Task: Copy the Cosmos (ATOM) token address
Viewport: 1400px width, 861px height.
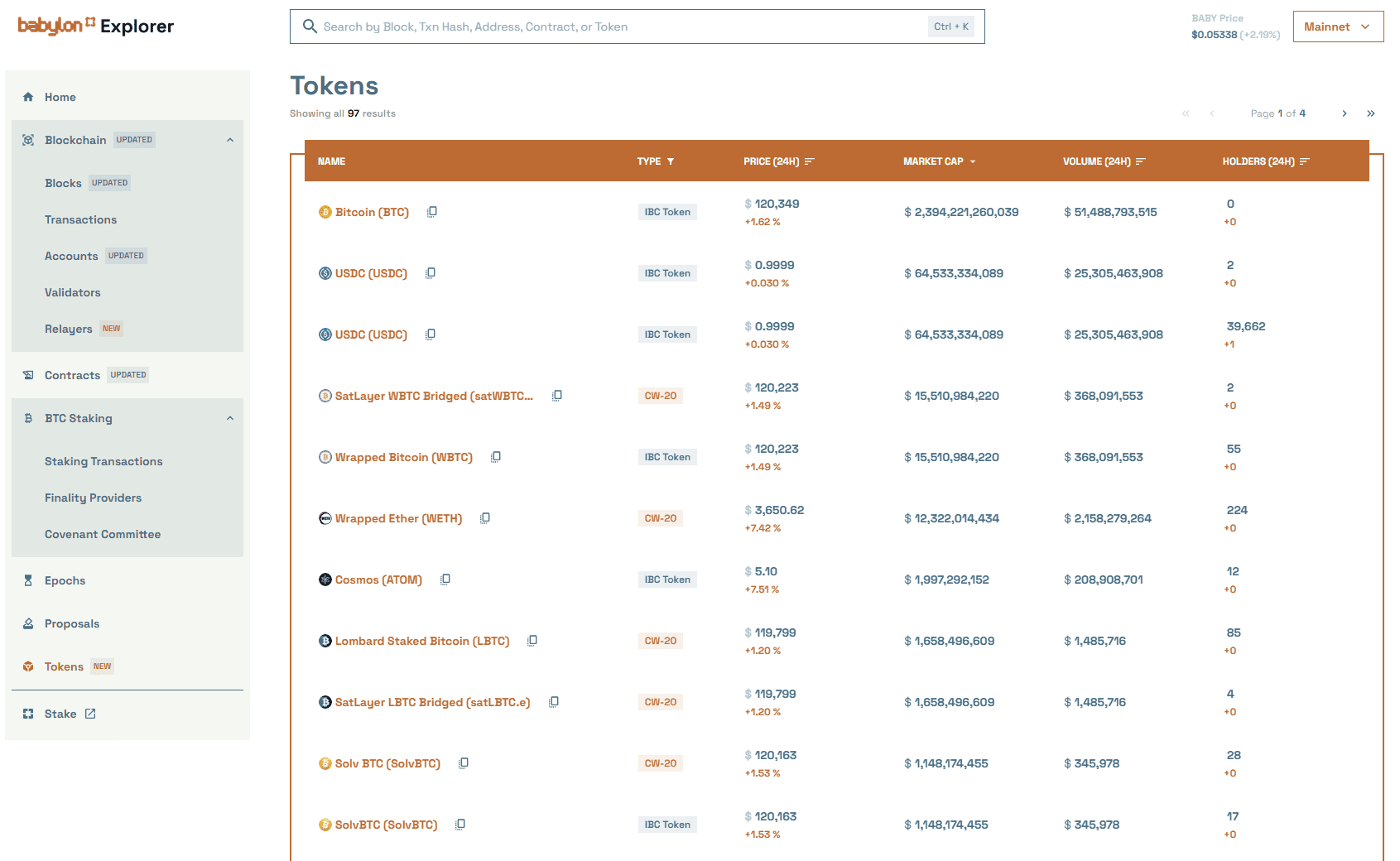Action: [445, 580]
